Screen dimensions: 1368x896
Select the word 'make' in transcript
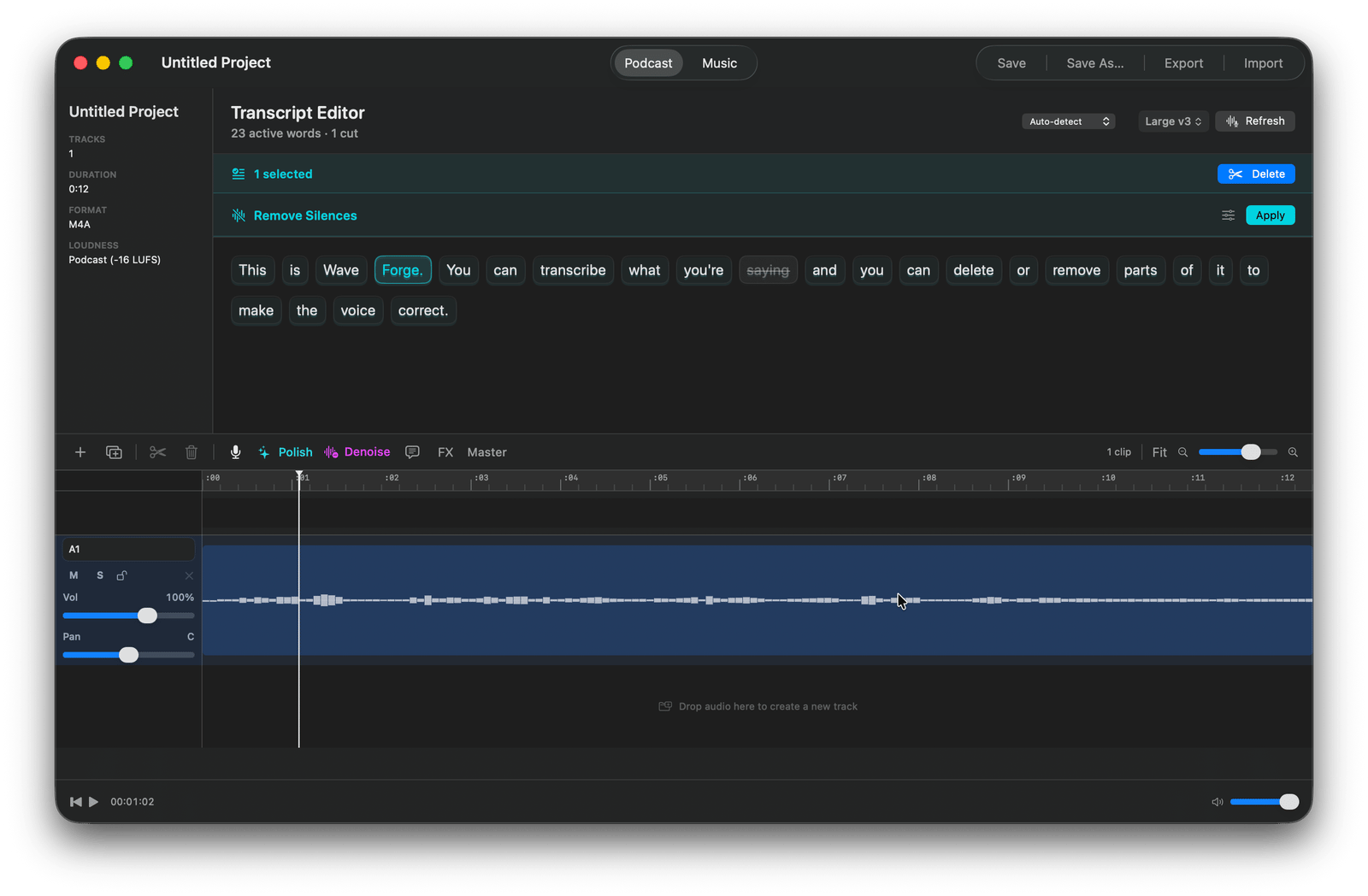click(256, 310)
